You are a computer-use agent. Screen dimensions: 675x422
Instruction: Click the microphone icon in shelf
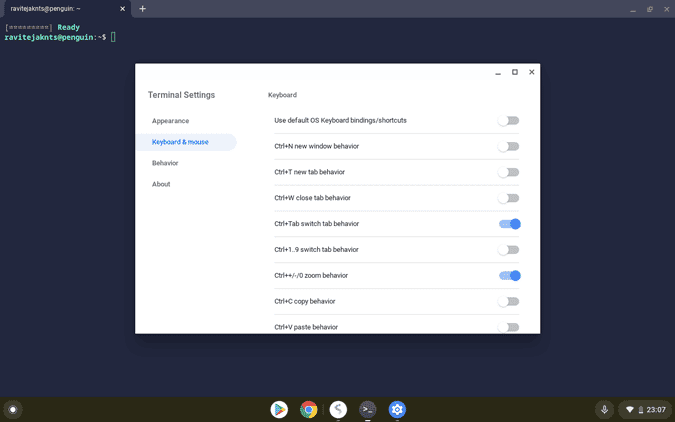[x=604, y=409]
